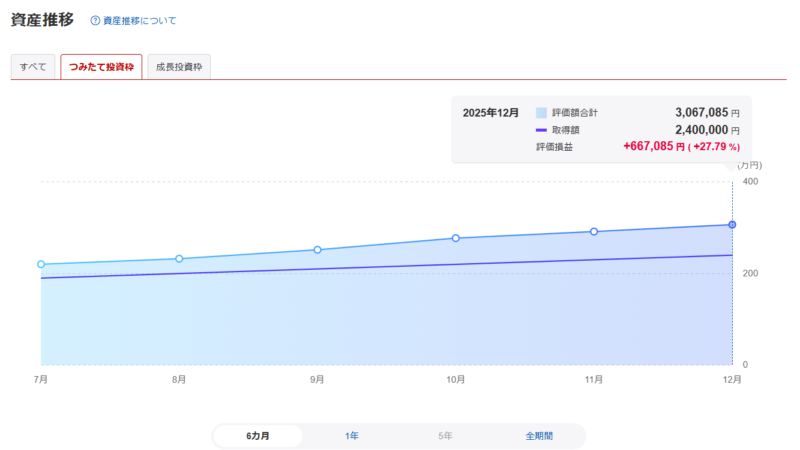Click the highlighted 12月 data point

pyautogui.click(x=732, y=225)
